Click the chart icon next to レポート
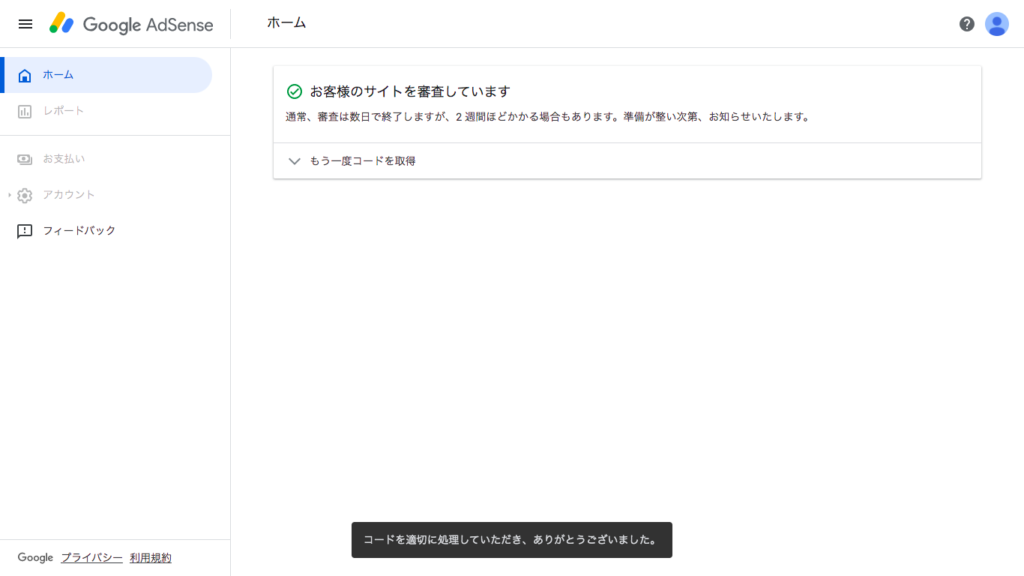The image size is (1024, 576). pyautogui.click(x=22, y=110)
